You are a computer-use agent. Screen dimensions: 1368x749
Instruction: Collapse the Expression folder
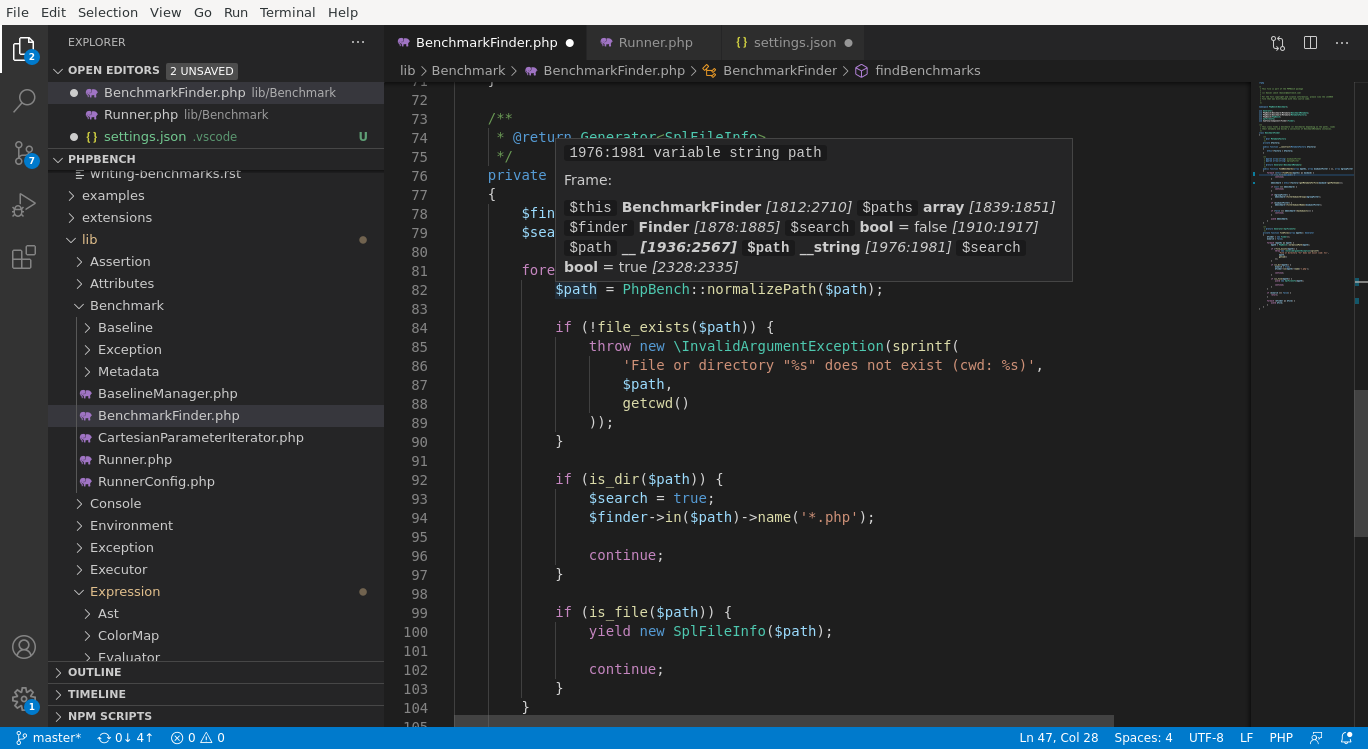216,592
